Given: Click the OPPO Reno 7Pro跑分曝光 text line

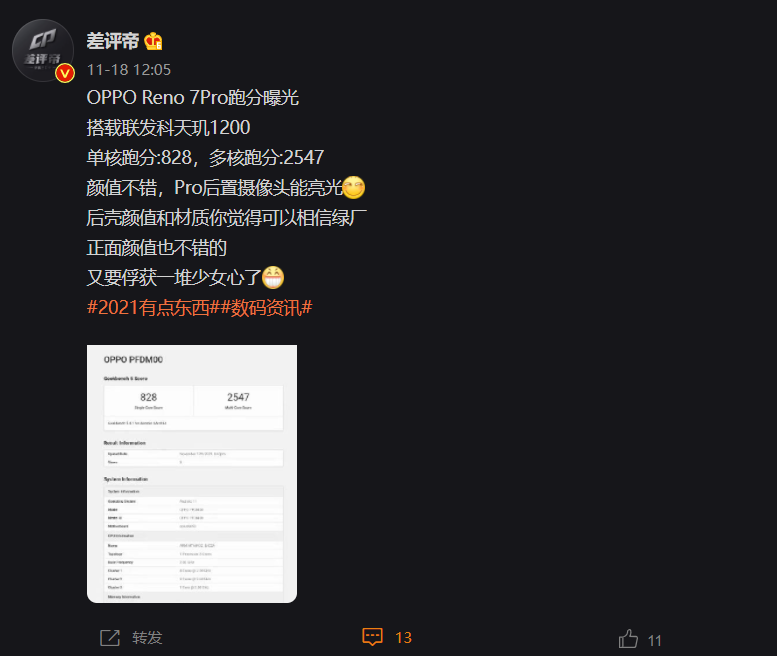Looking at the screenshot, I should pyautogui.click(x=193, y=98).
